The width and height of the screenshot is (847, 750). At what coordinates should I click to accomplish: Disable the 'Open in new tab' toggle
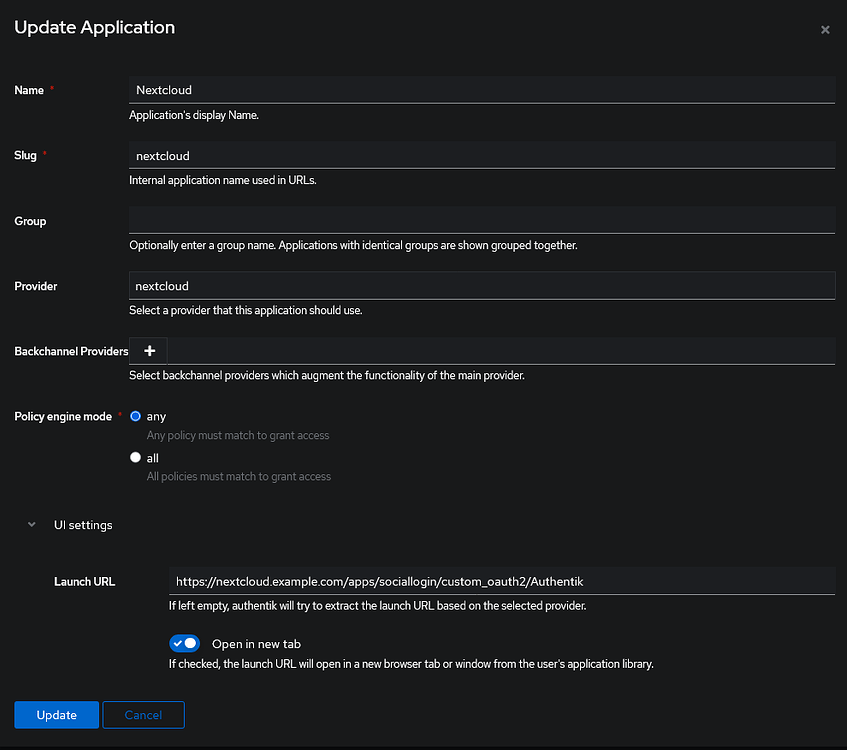point(184,643)
